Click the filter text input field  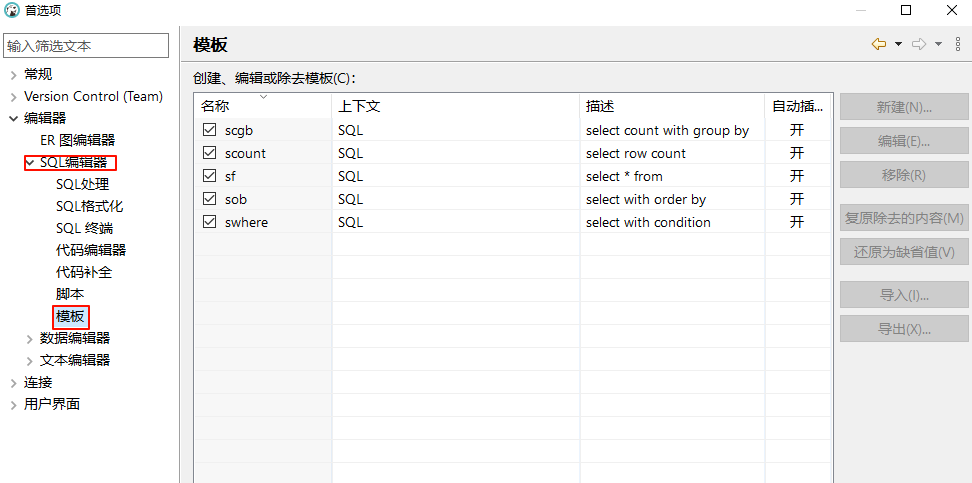(x=86, y=46)
